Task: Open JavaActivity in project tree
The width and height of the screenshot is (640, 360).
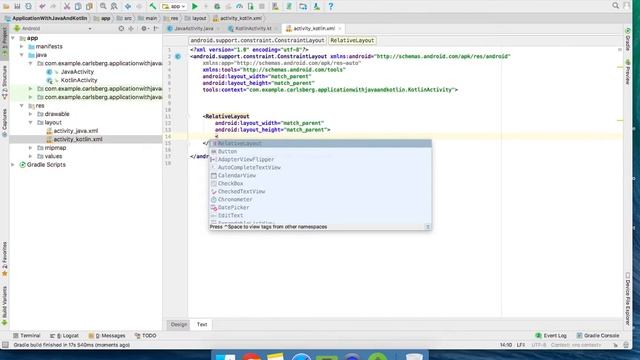Action: [77, 72]
